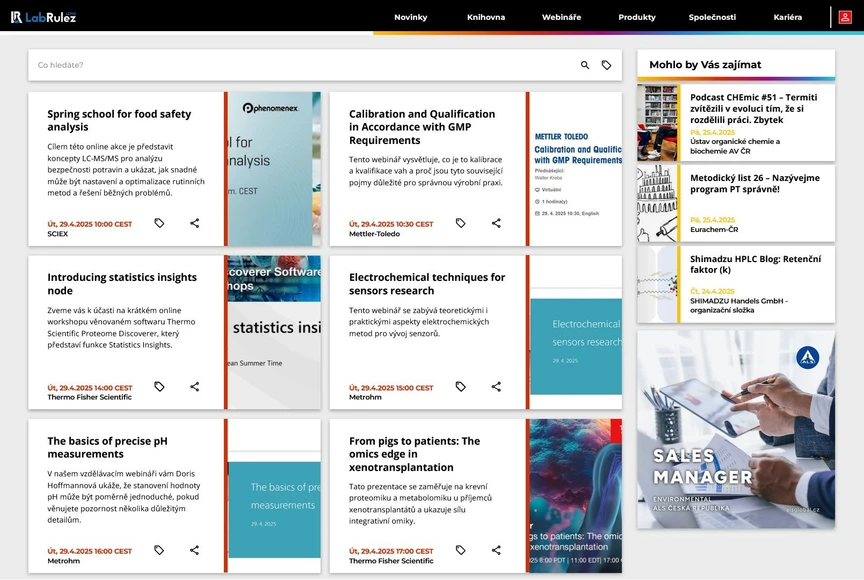
Task: Bookmark the Spring school for food safety webinar
Action: [x=159, y=222]
